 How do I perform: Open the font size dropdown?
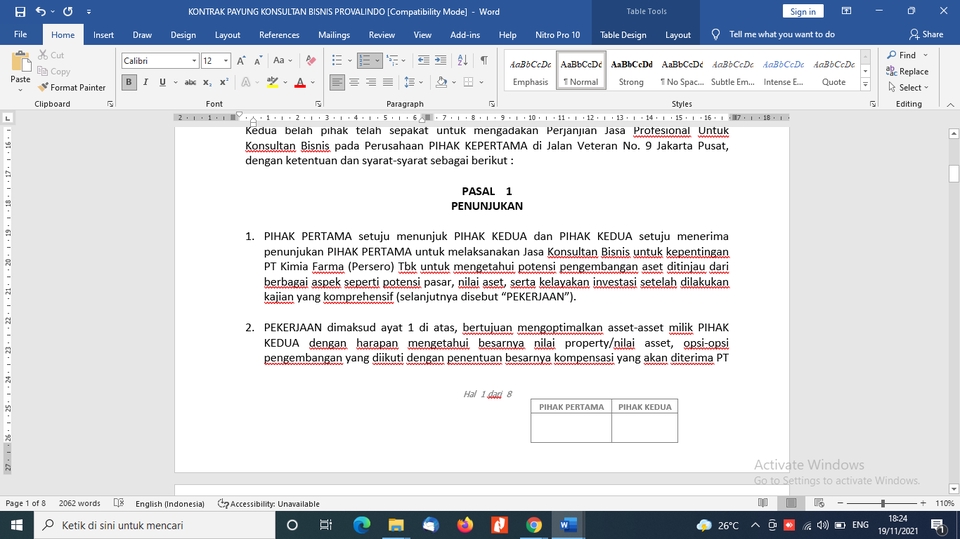tap(226, 61)
